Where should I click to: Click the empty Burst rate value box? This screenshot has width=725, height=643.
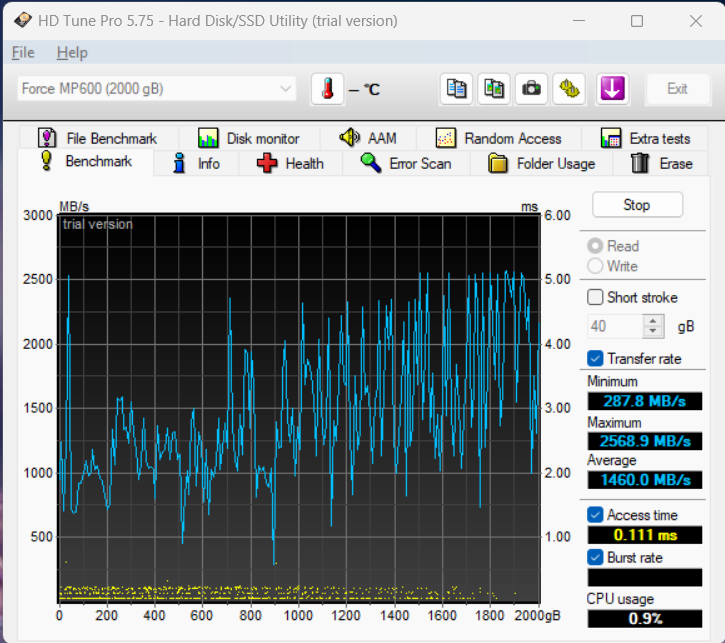(x=645, y=577)
